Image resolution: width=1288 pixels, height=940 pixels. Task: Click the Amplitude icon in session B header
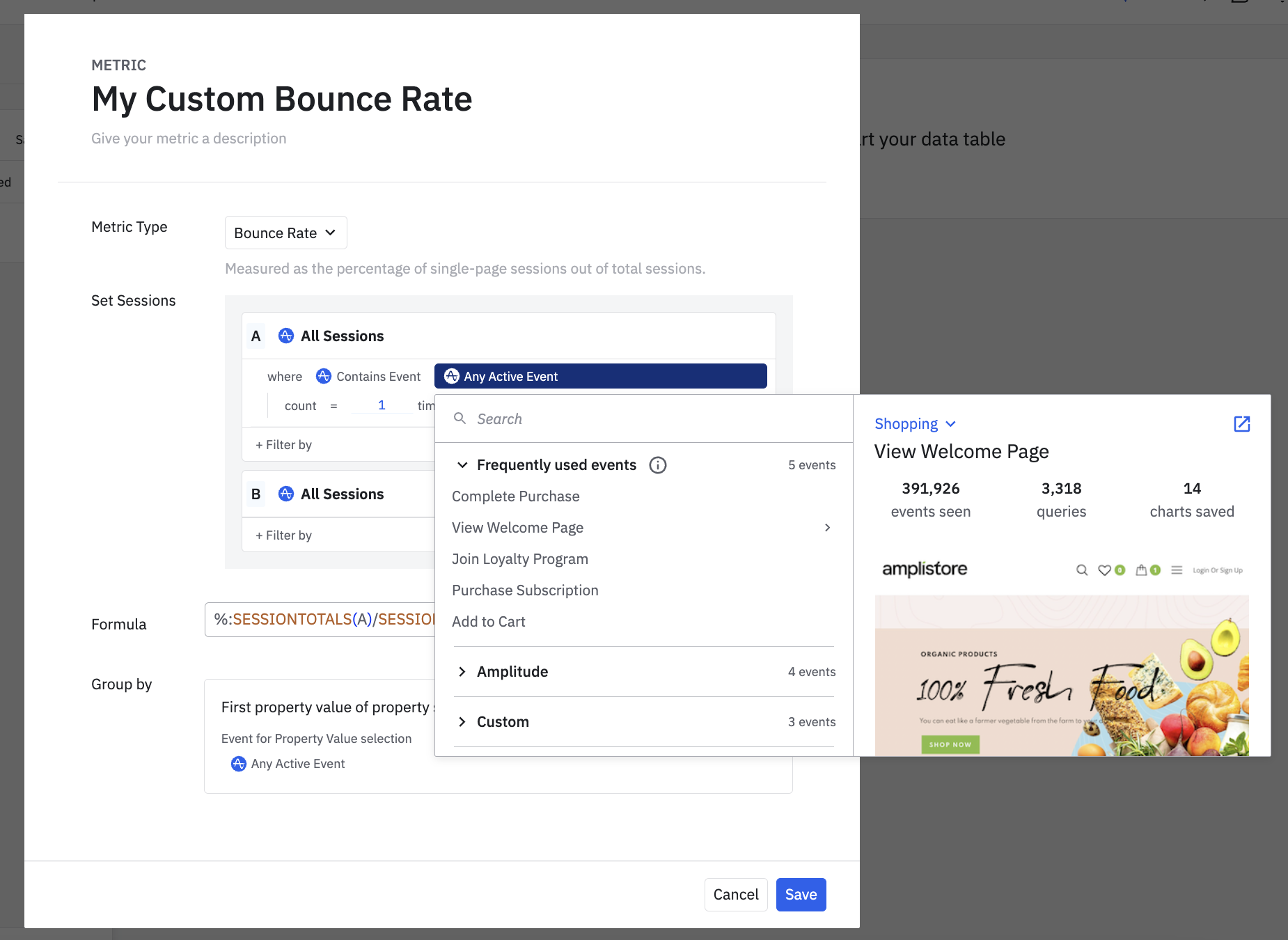[x=286, y=494]
